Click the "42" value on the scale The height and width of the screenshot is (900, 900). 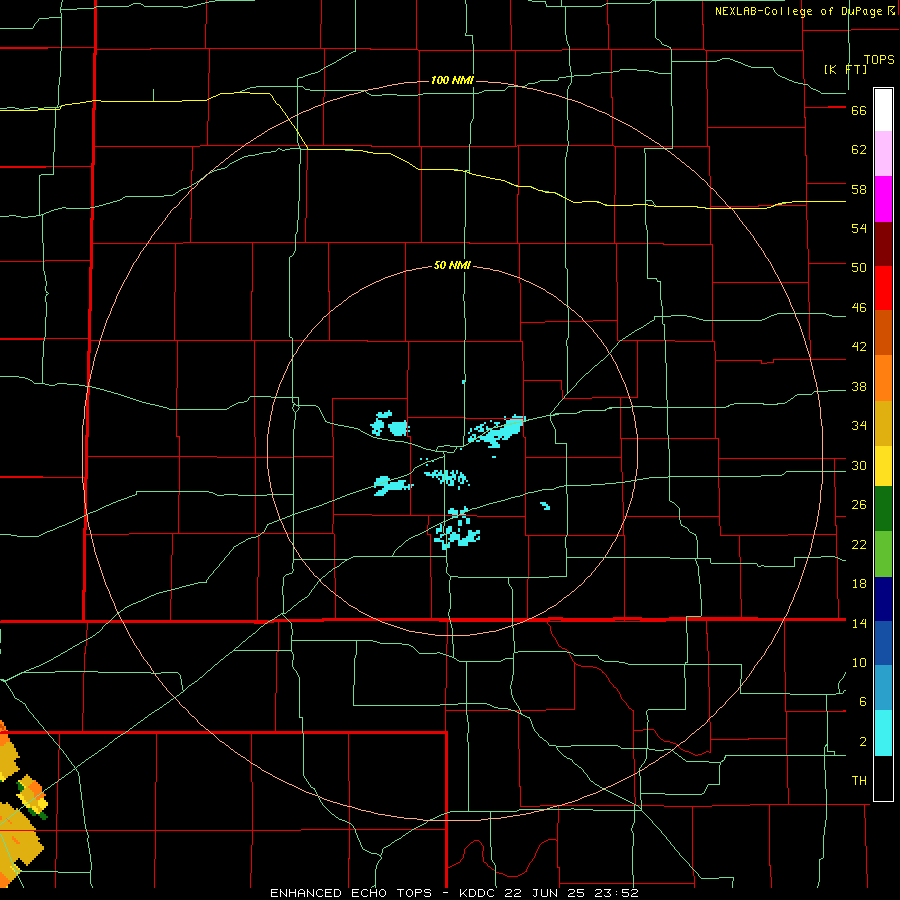[859, 347]
